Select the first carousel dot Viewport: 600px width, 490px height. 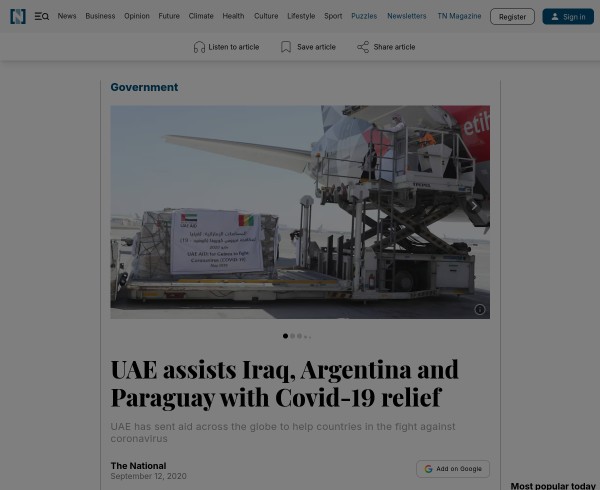(x=285, y=336)
